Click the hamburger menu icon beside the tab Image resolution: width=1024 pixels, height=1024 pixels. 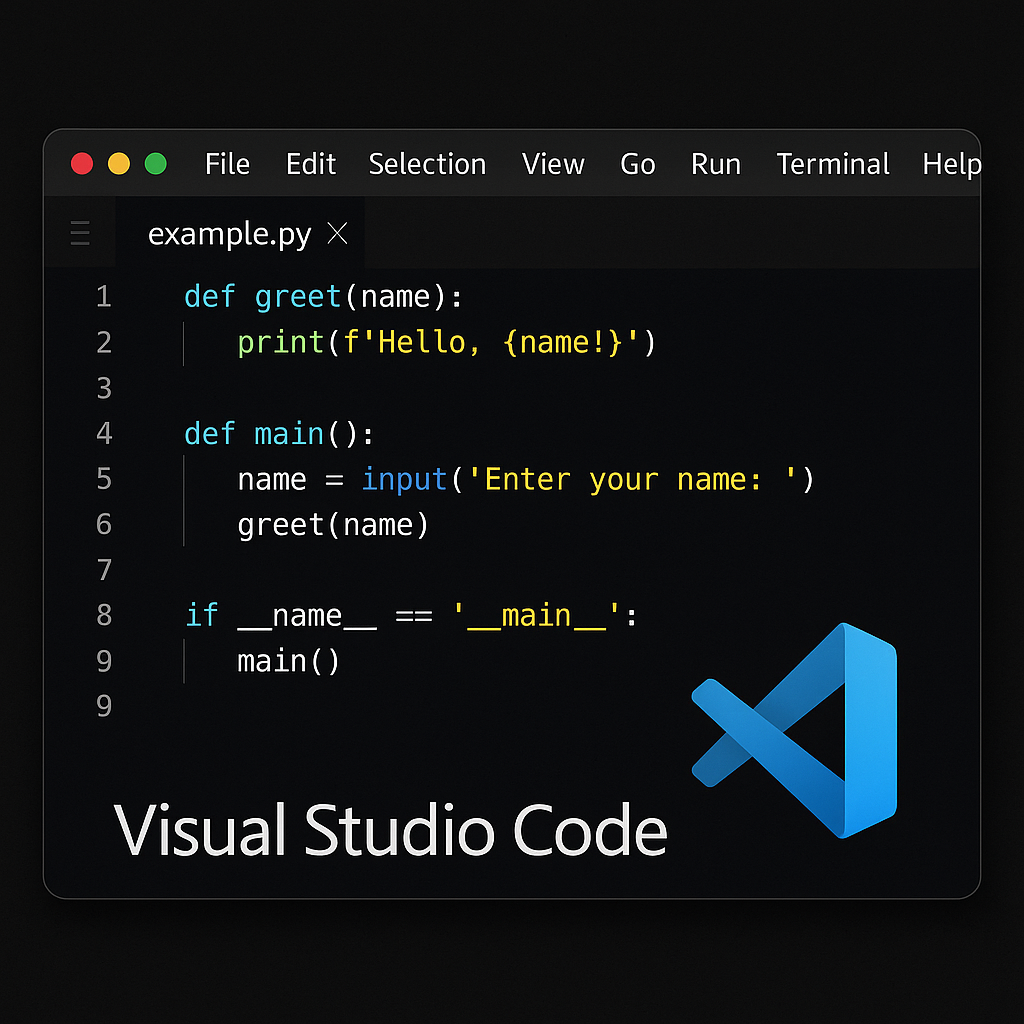click(x=80, y=234)
